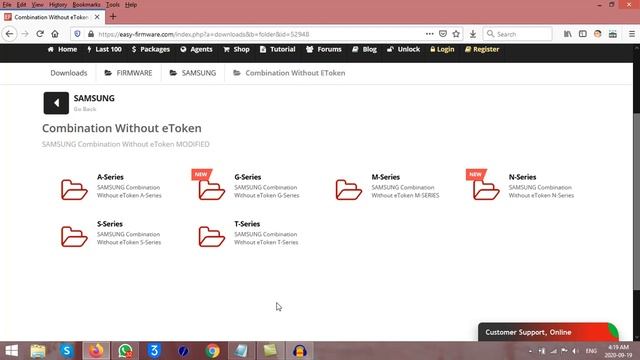640x360 pixels.
Task: Open Customer Support Online chat widget
Action: (x=548, y=332)
